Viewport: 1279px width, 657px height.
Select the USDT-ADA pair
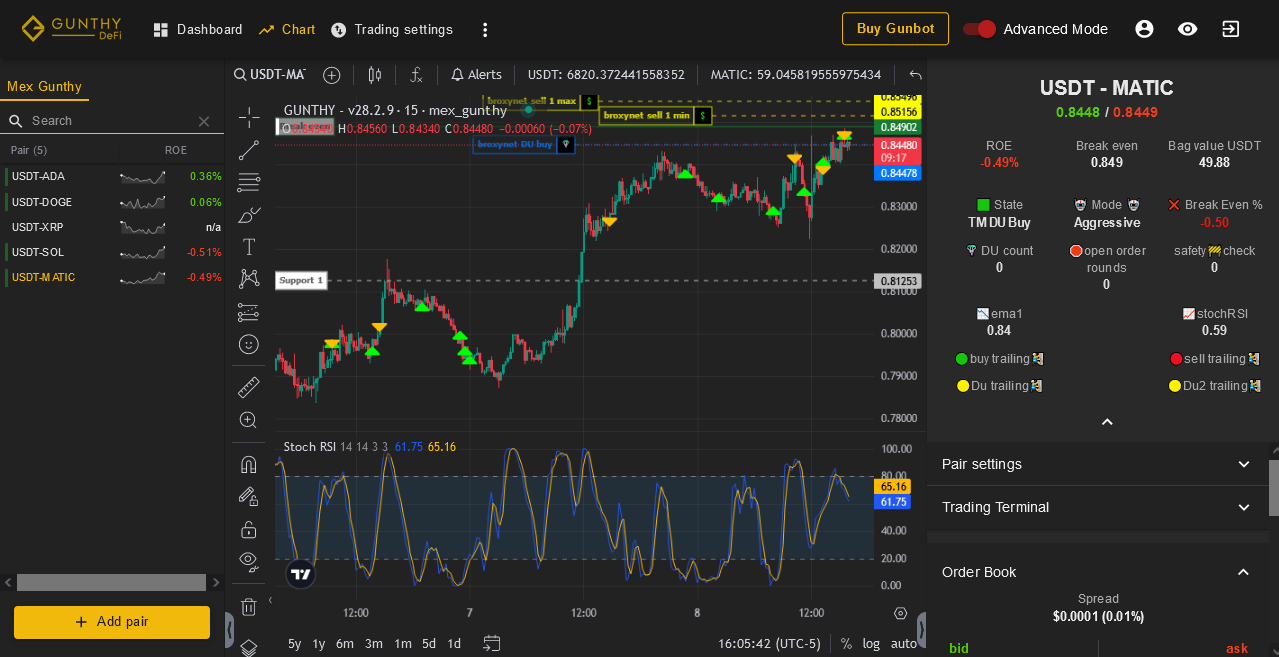pos(114,177)
